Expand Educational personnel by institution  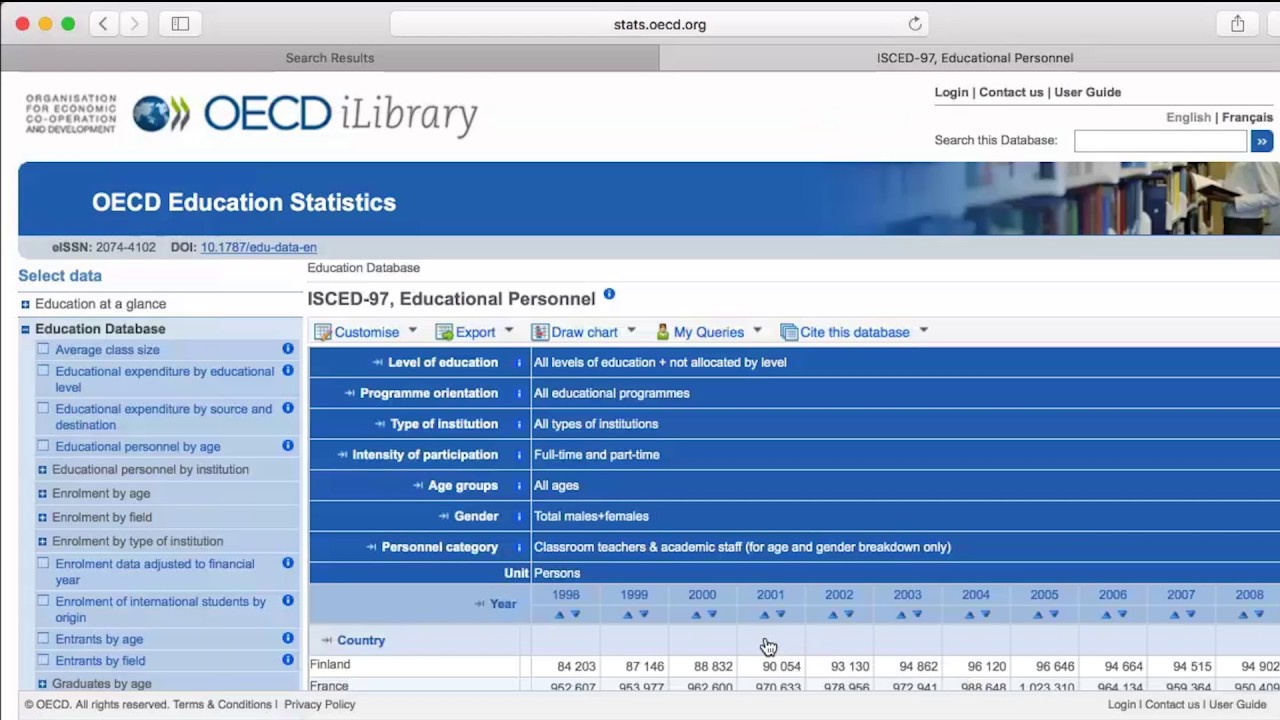[42, 469]
